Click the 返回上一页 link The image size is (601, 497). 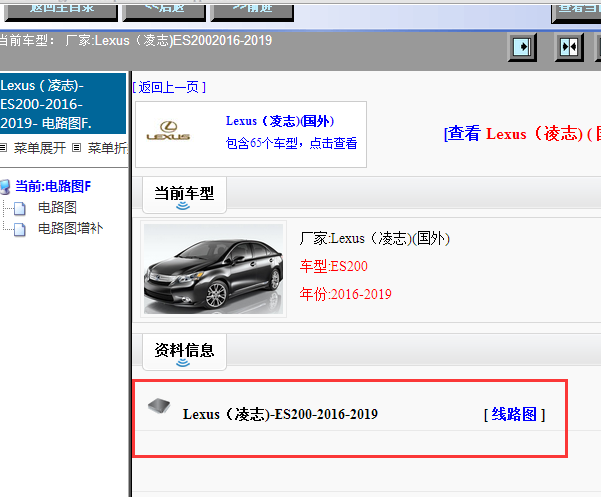click(169, 87)
